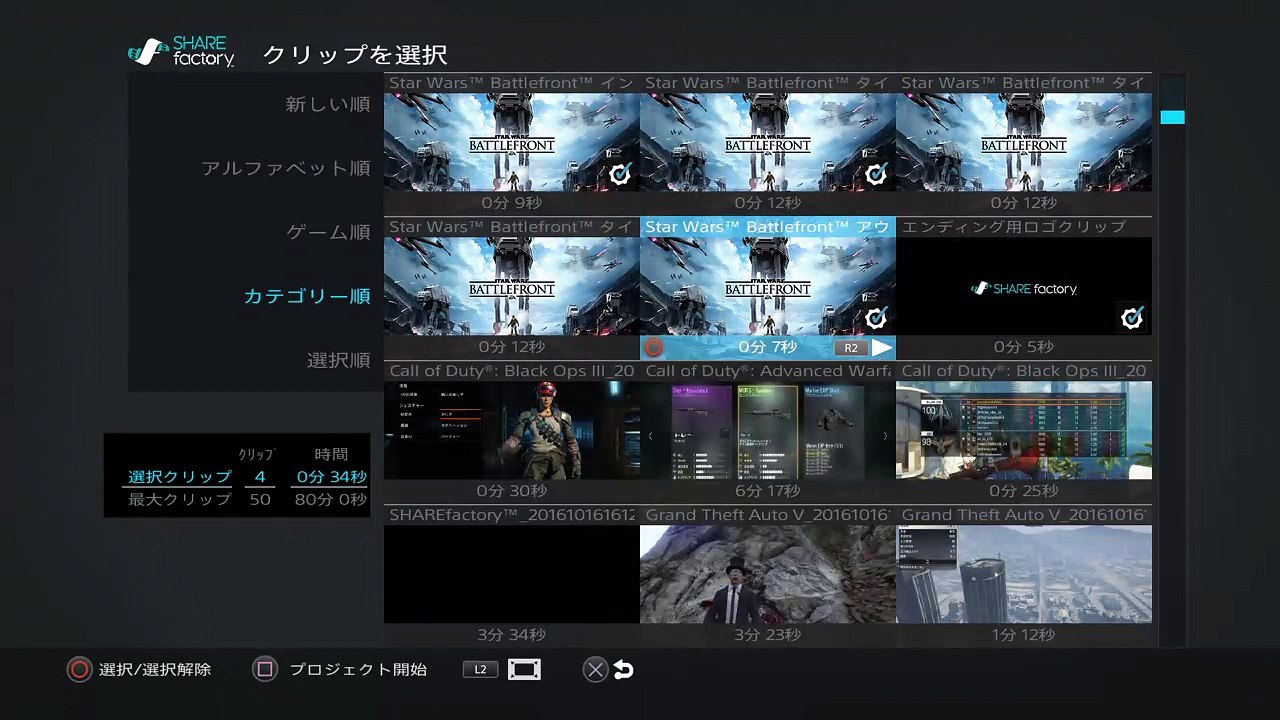Click the fullscreen frame icon next to L2
This screenshot has height=720, width=1280.
[x=524, y=670]
